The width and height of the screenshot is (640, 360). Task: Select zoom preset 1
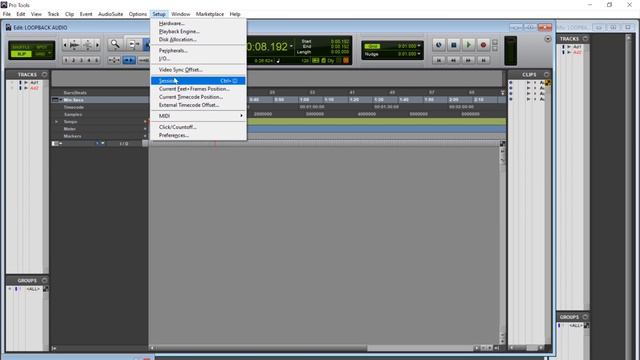point(66,60)
